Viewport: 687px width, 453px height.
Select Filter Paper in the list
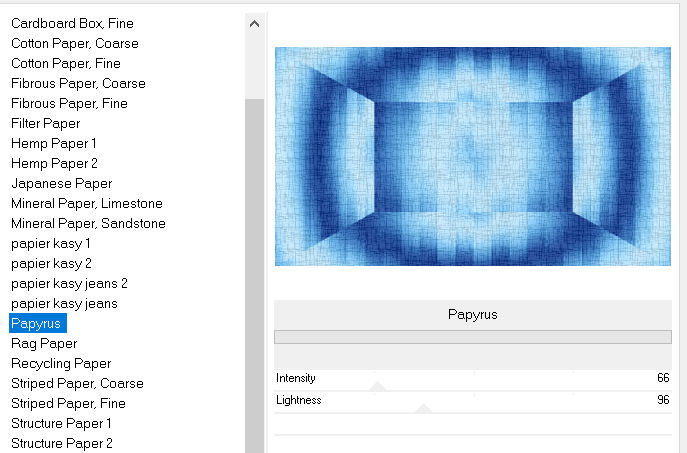[x=45, y=123]
